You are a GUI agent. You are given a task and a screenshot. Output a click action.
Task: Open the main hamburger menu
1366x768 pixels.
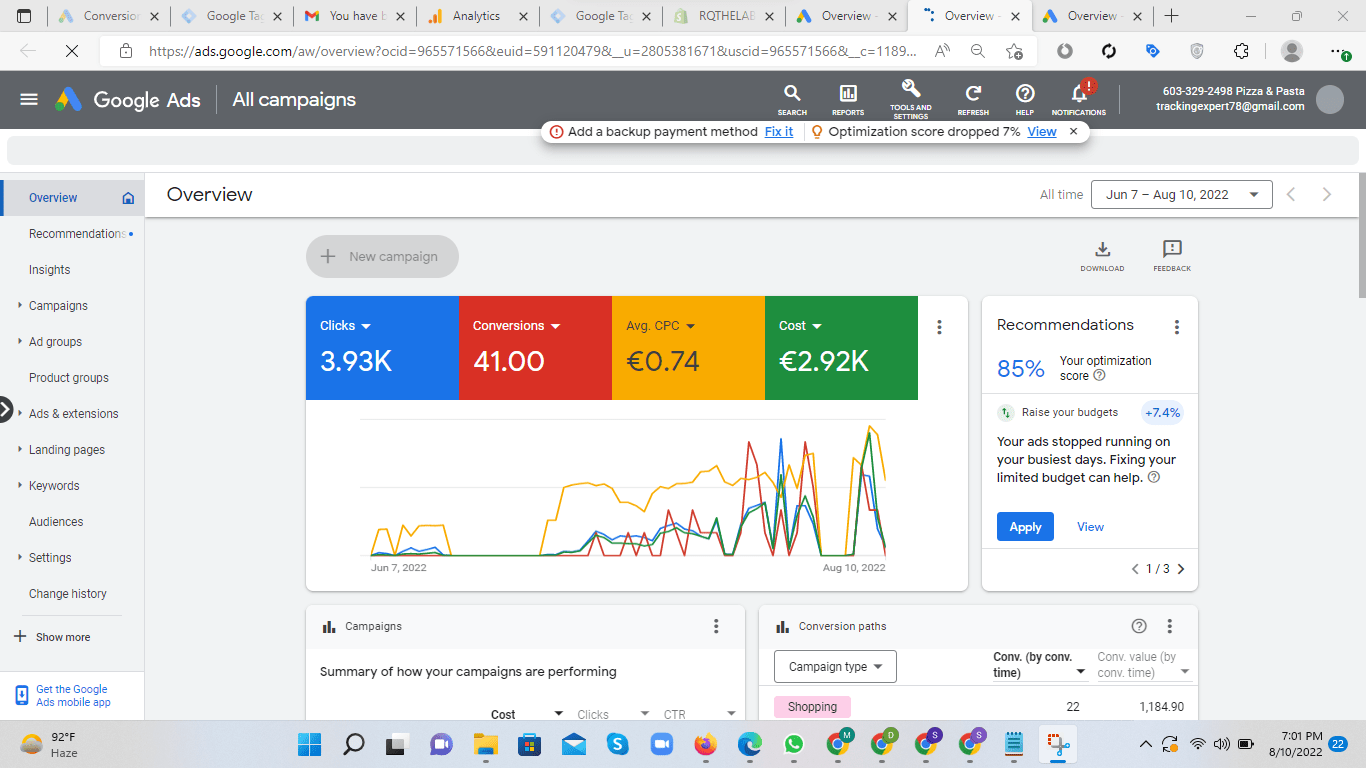coord(29,99)
